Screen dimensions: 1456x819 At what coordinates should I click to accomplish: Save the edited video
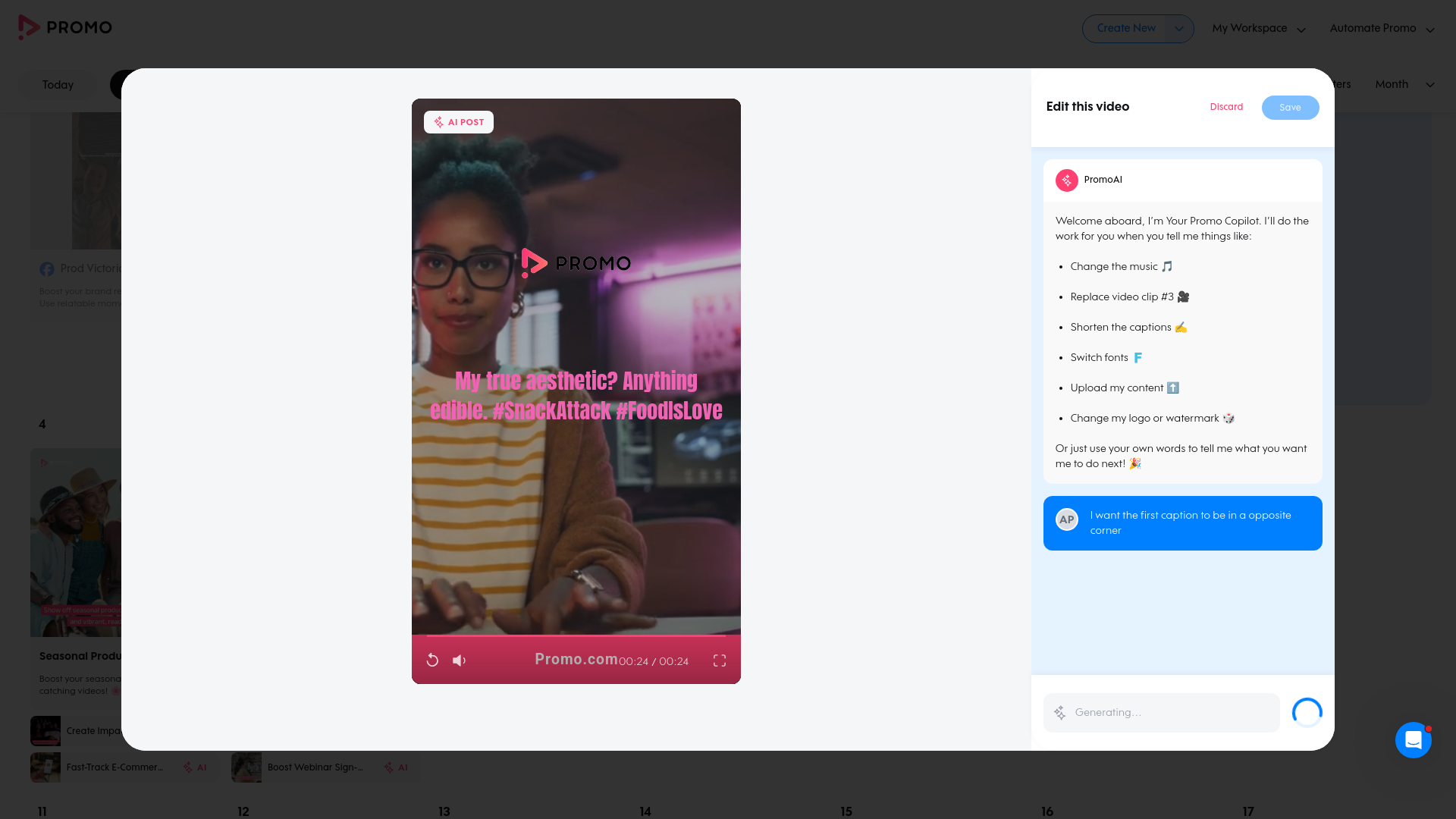click(x=1290, y=108)
